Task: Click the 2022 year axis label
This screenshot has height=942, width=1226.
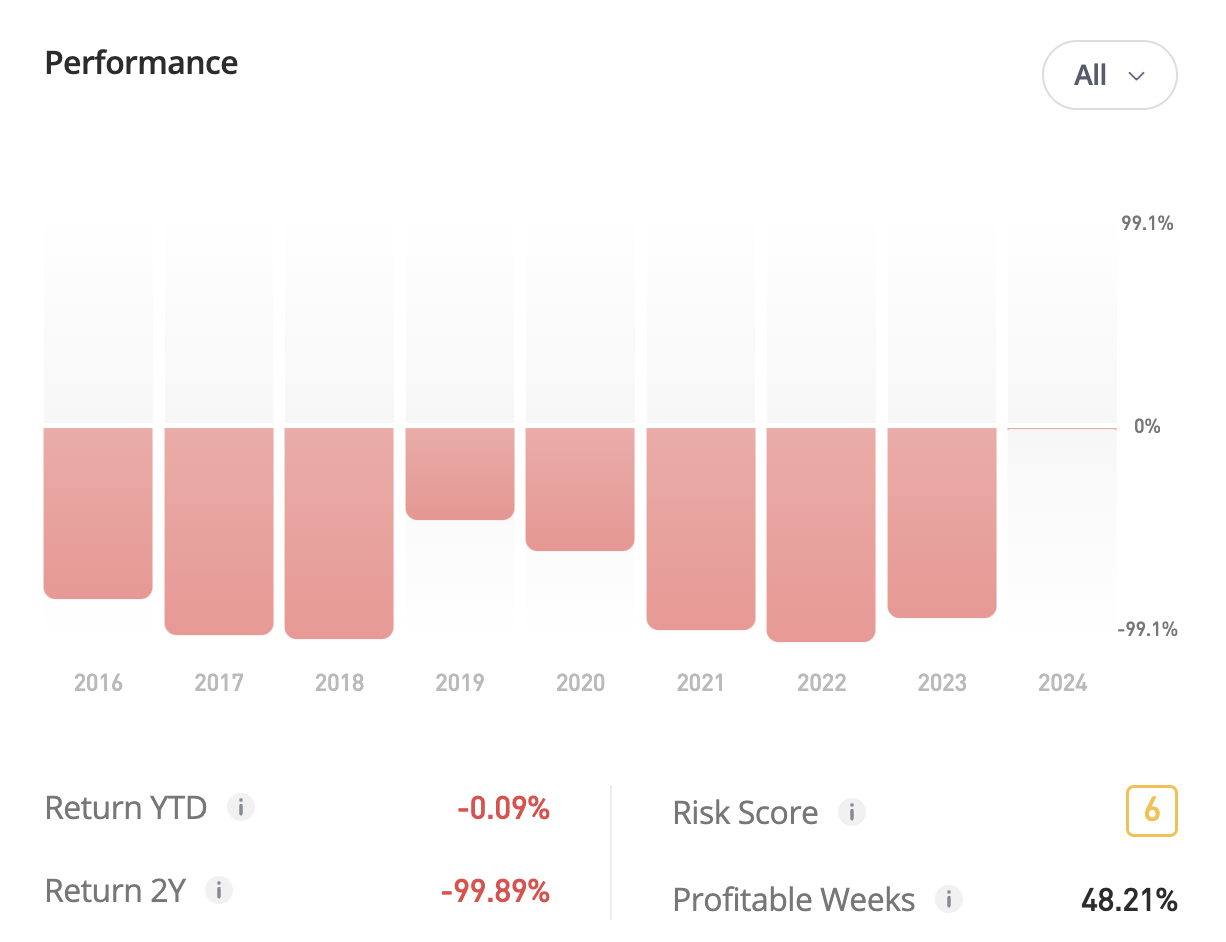Action: click(821, 683)
